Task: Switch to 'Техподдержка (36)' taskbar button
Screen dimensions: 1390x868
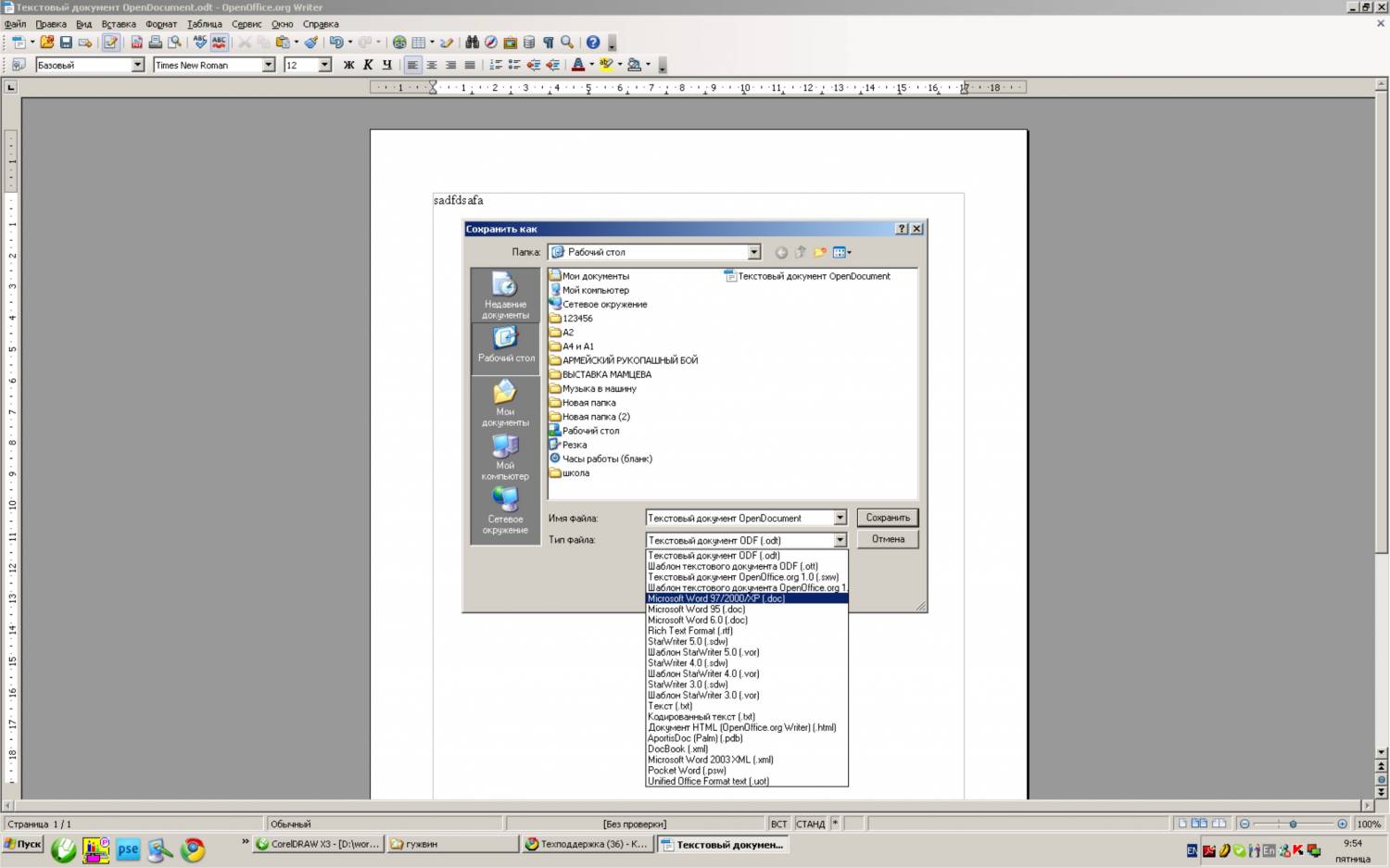Action: 587,844
